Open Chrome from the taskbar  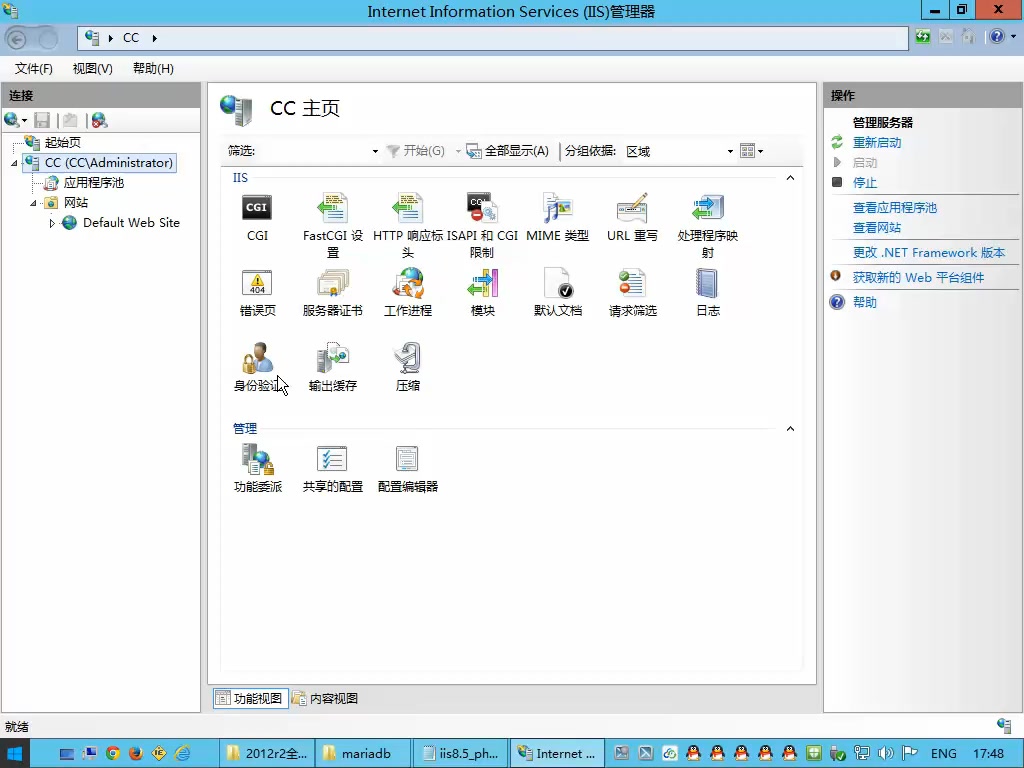(x=113, y=754)
